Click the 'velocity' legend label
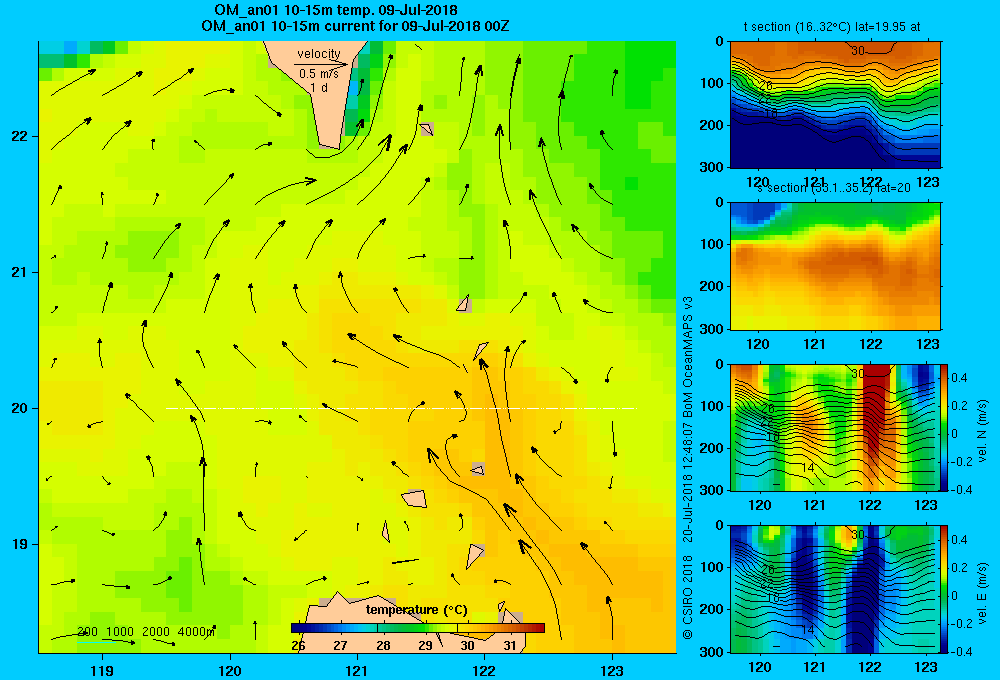 pos(319,54)
